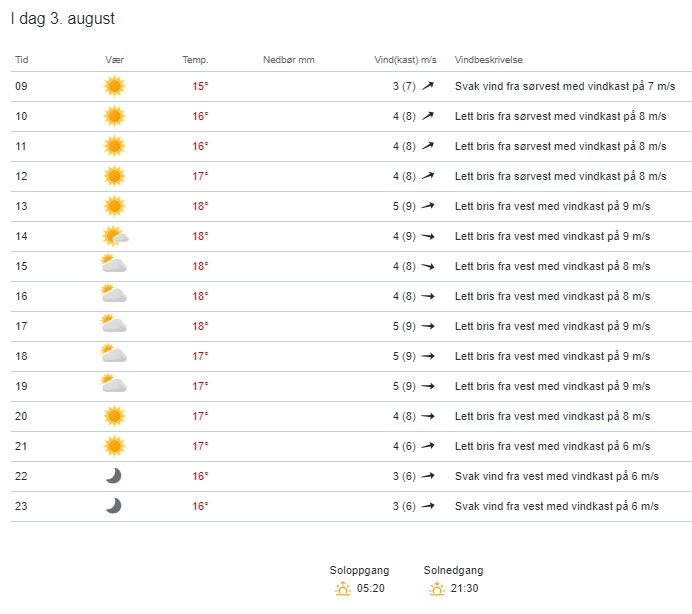The width and height of the screenshot is (692, 614).
Task: Click the 'Solnedgang' label
Action: [x=451, y=570]
